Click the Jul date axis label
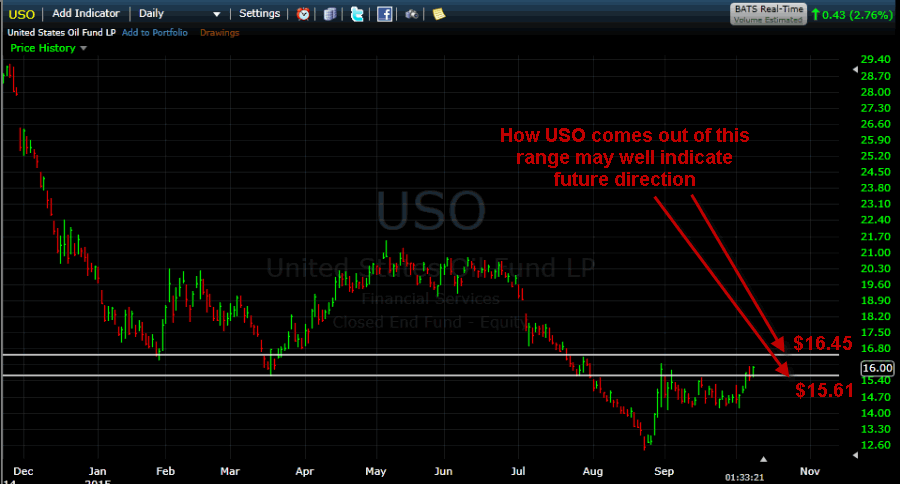Viewport: 900px width, 484px height. [518, 471]
